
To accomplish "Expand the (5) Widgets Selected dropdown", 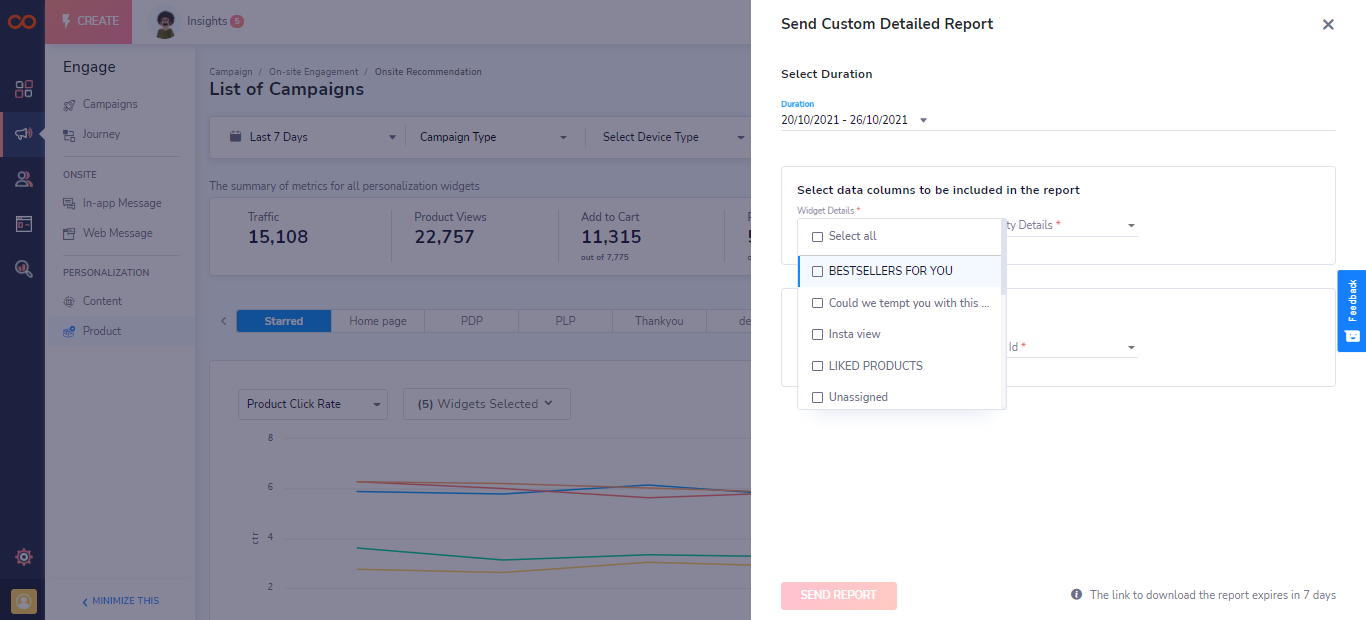I will tap(486, 404).
